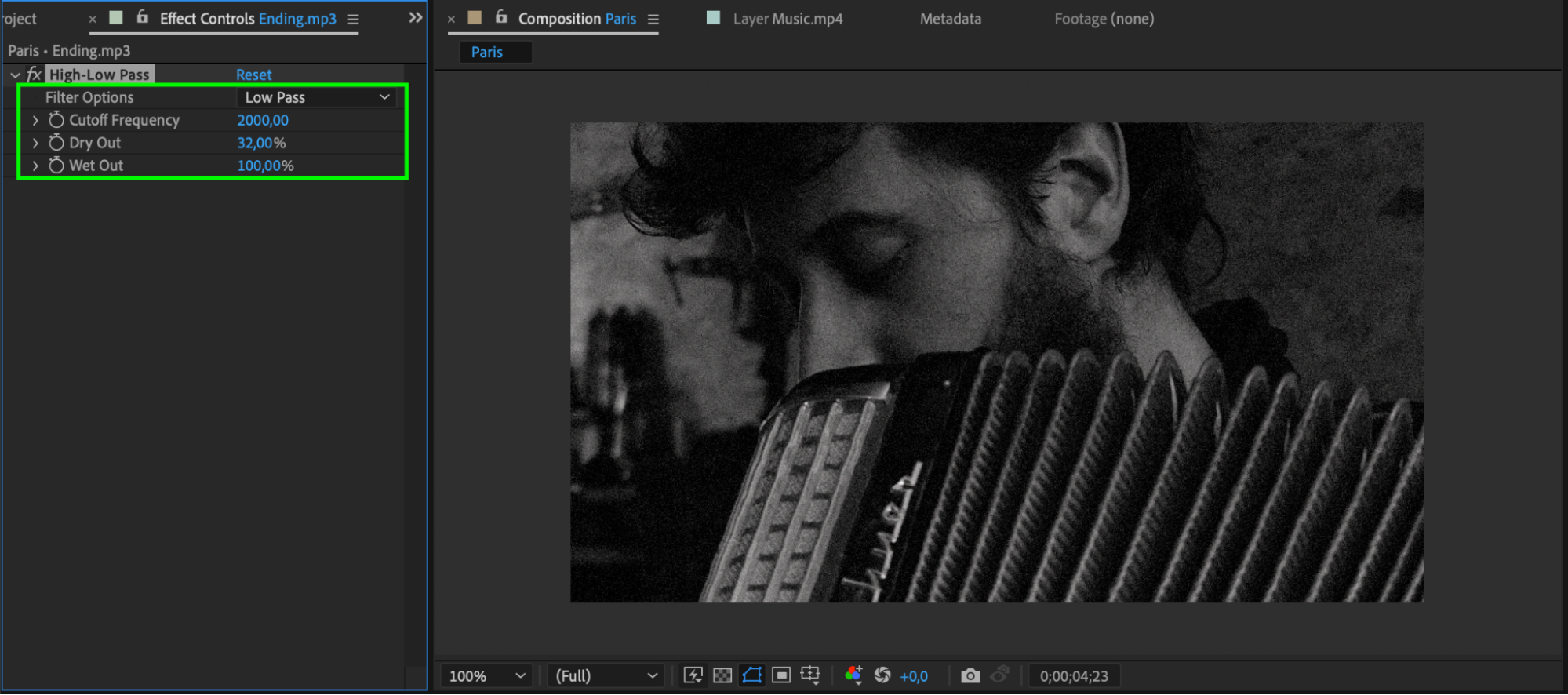Click the Dry Out 32,00% value

point(261,143)
